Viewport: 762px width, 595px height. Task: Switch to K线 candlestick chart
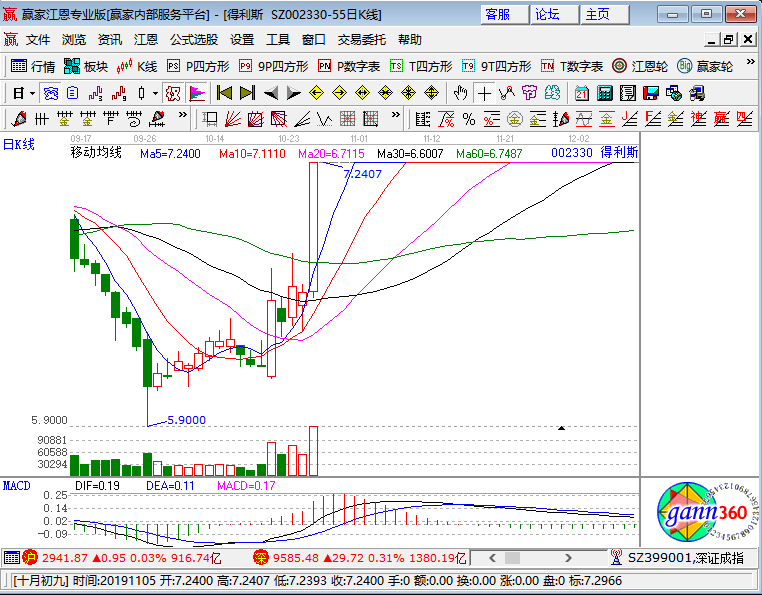coord(137,66)
